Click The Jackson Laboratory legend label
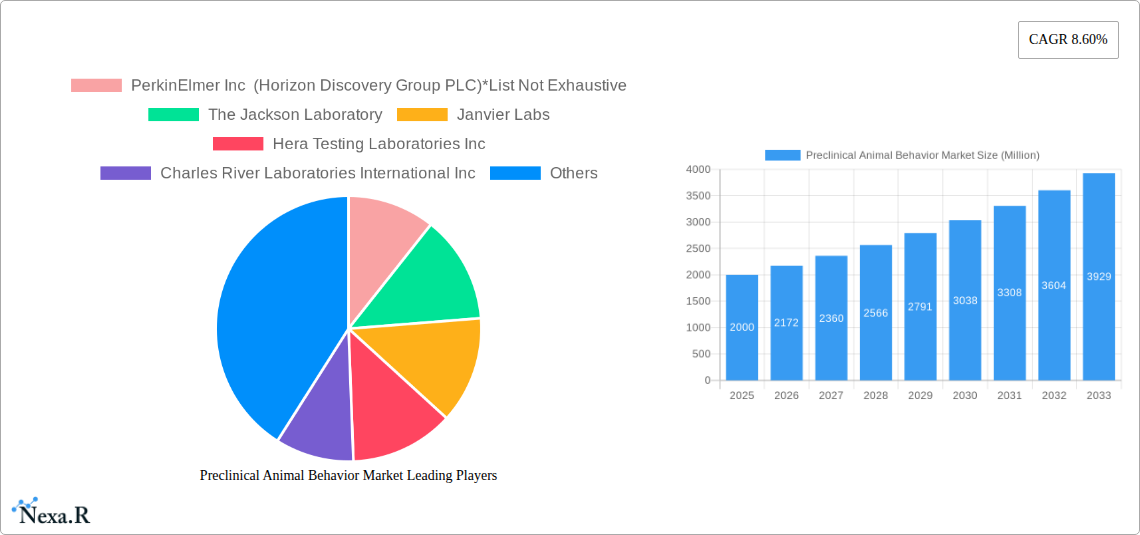 tap(295, 115)
